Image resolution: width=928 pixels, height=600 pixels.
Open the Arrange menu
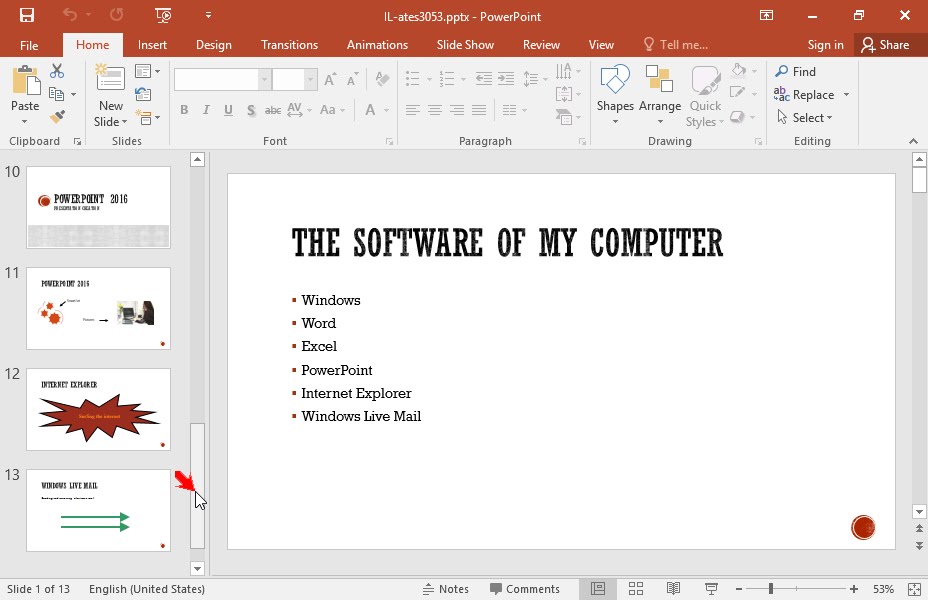tap(659, 95)
